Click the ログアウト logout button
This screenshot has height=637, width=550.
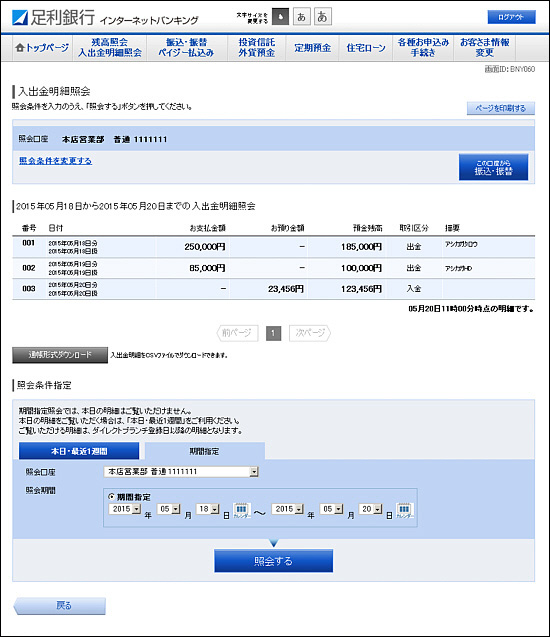[511, 17]
